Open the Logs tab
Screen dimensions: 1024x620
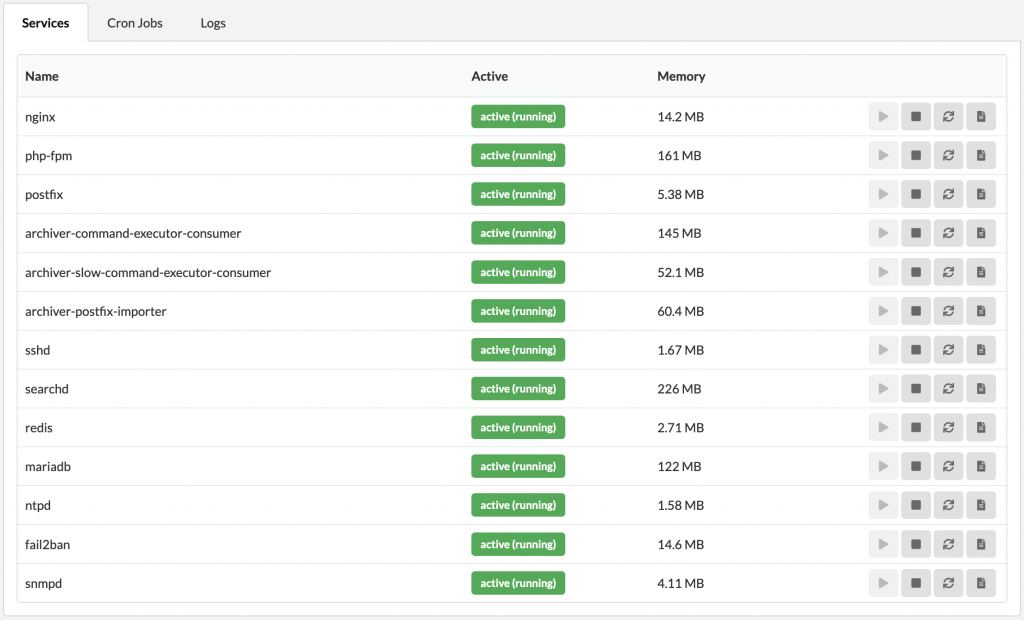[213, 23]
